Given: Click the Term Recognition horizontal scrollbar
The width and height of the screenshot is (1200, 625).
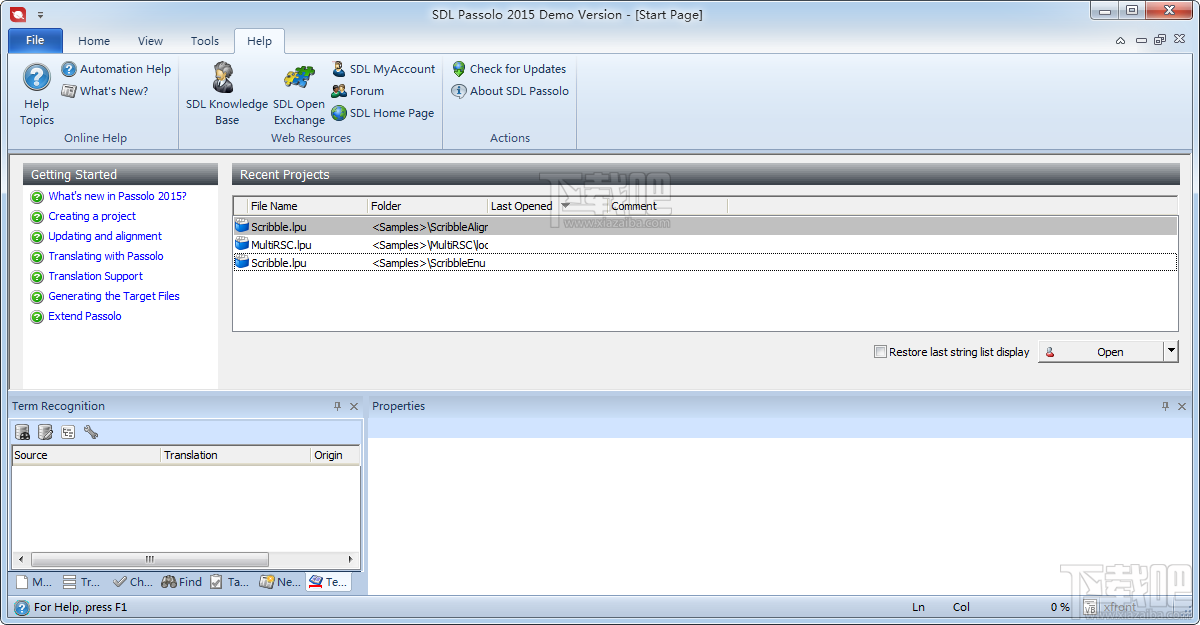Looking at the screenshot, I should click(x=184, y=559).
